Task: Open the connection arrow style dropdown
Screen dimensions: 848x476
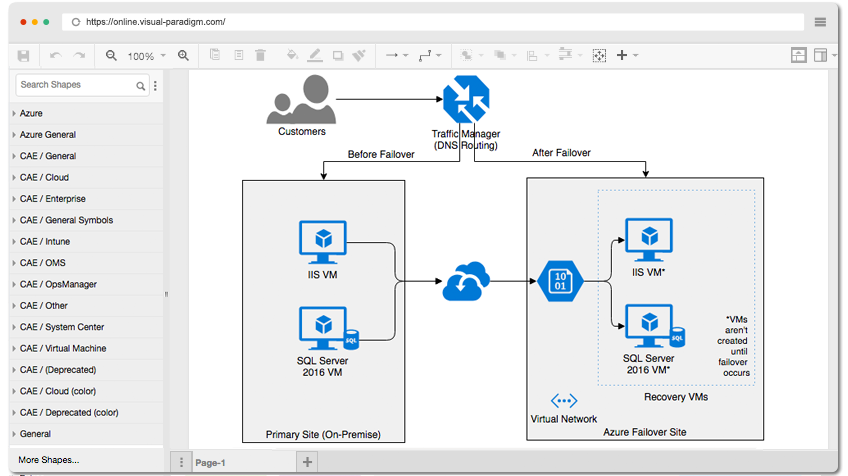Action: tap(397, 55)
